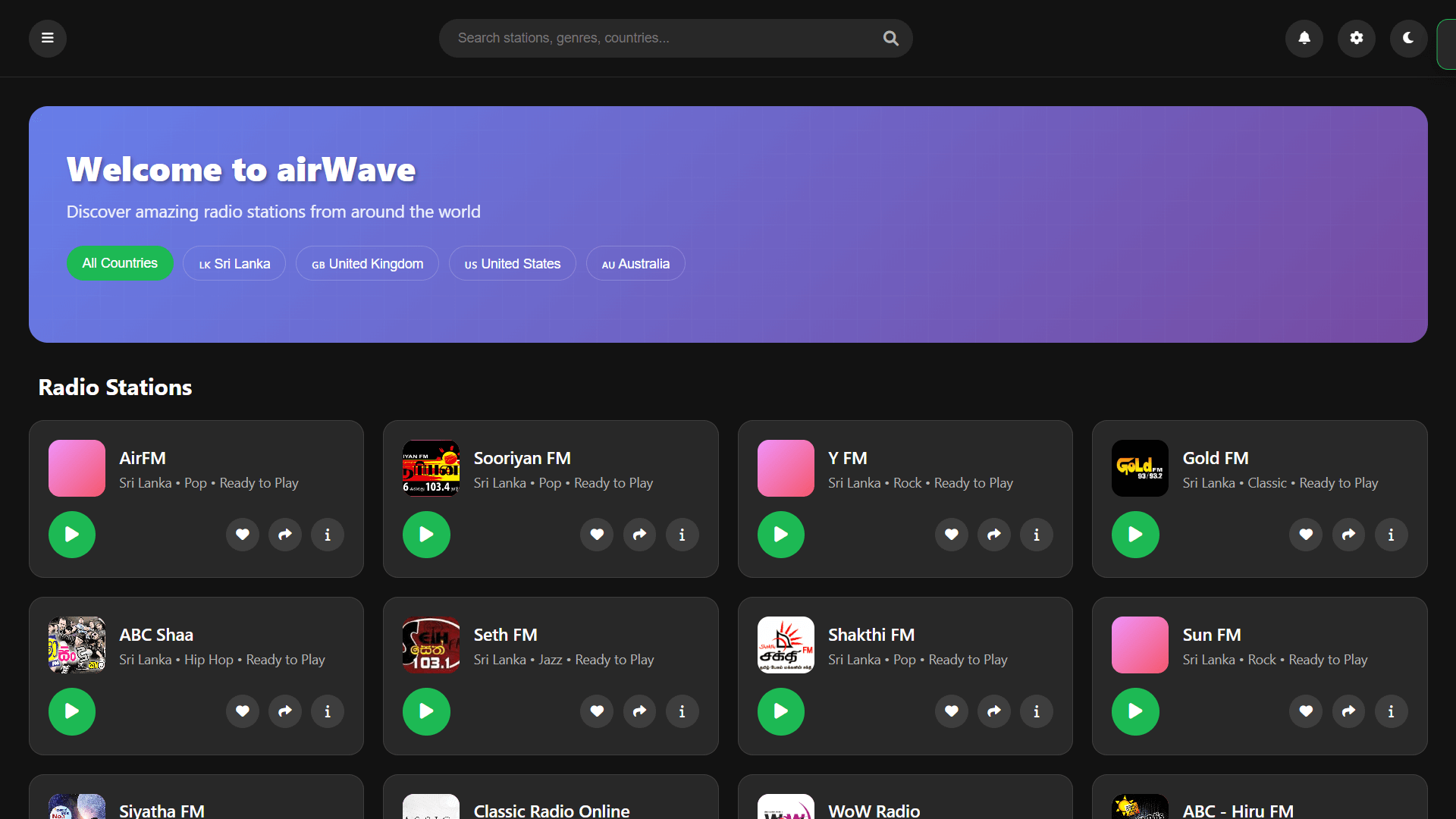Click the Gold FM logo thumbnail

point(1140,468)
